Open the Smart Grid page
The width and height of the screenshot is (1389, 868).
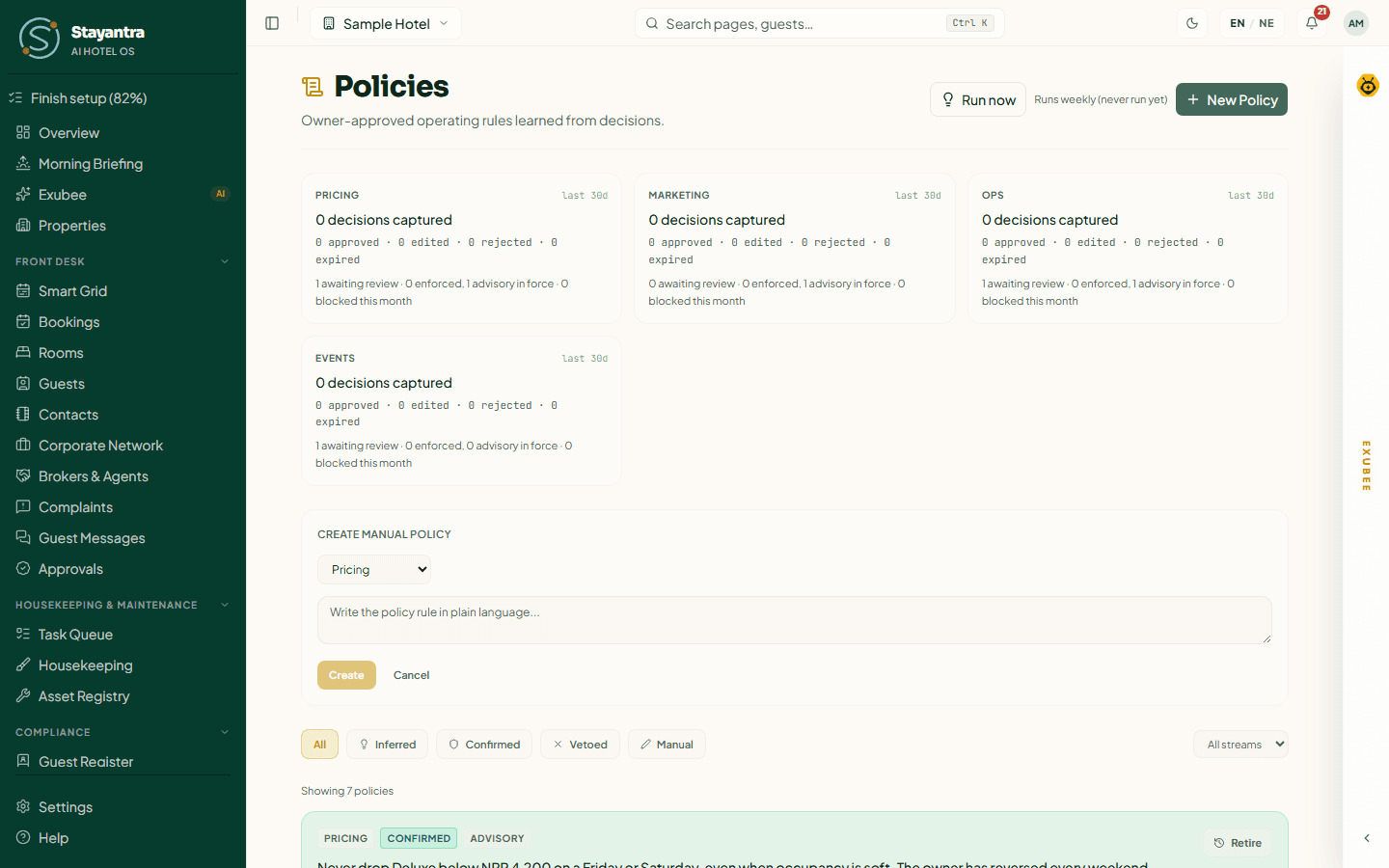click(123, 291)
